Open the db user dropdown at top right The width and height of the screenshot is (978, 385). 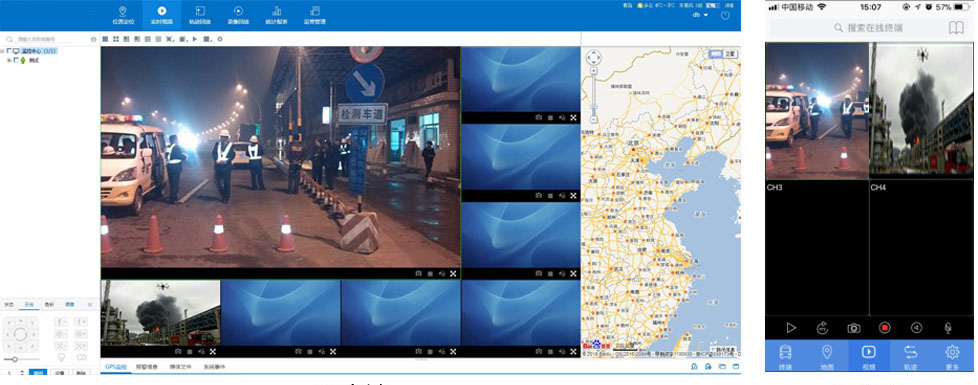[x=700, y=15]
